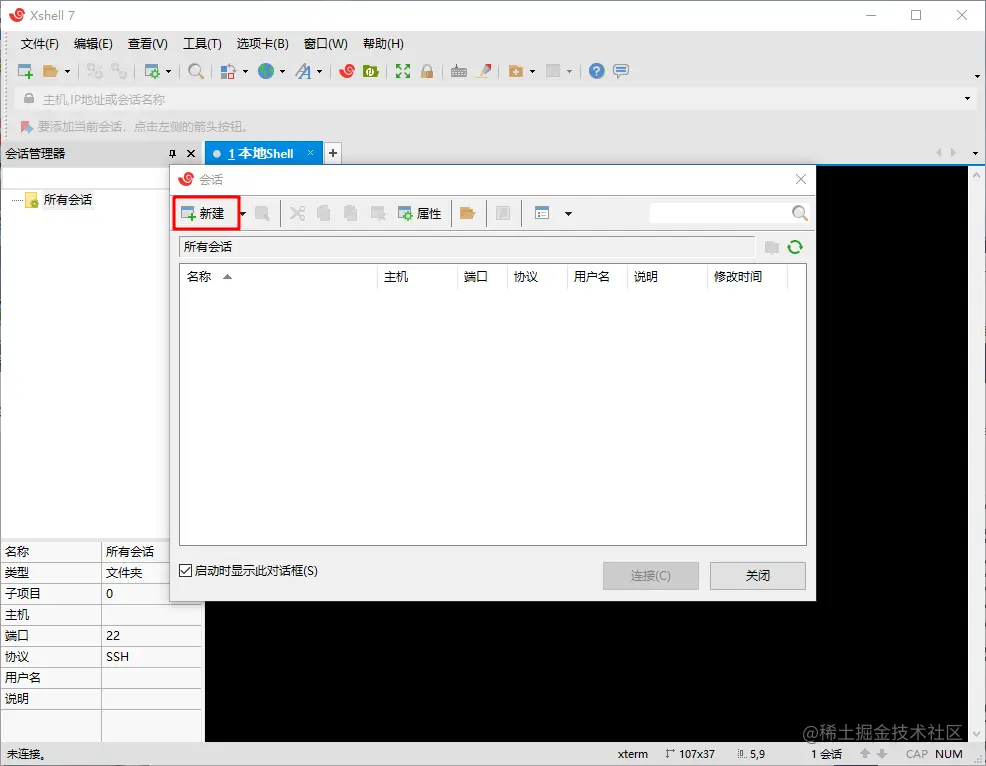
Task: Open session properties via the 属性 icon
Action: (x=421, y=213)
